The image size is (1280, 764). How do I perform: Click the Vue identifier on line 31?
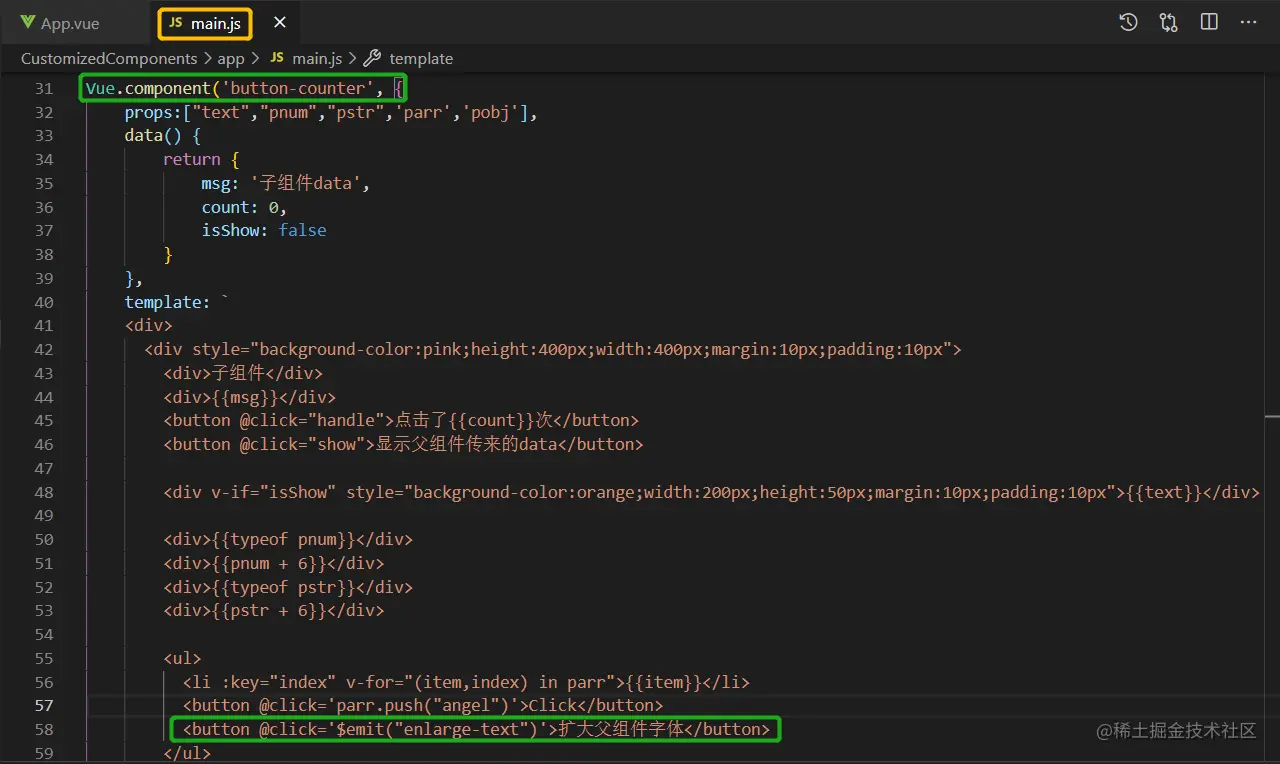point(100,88)
